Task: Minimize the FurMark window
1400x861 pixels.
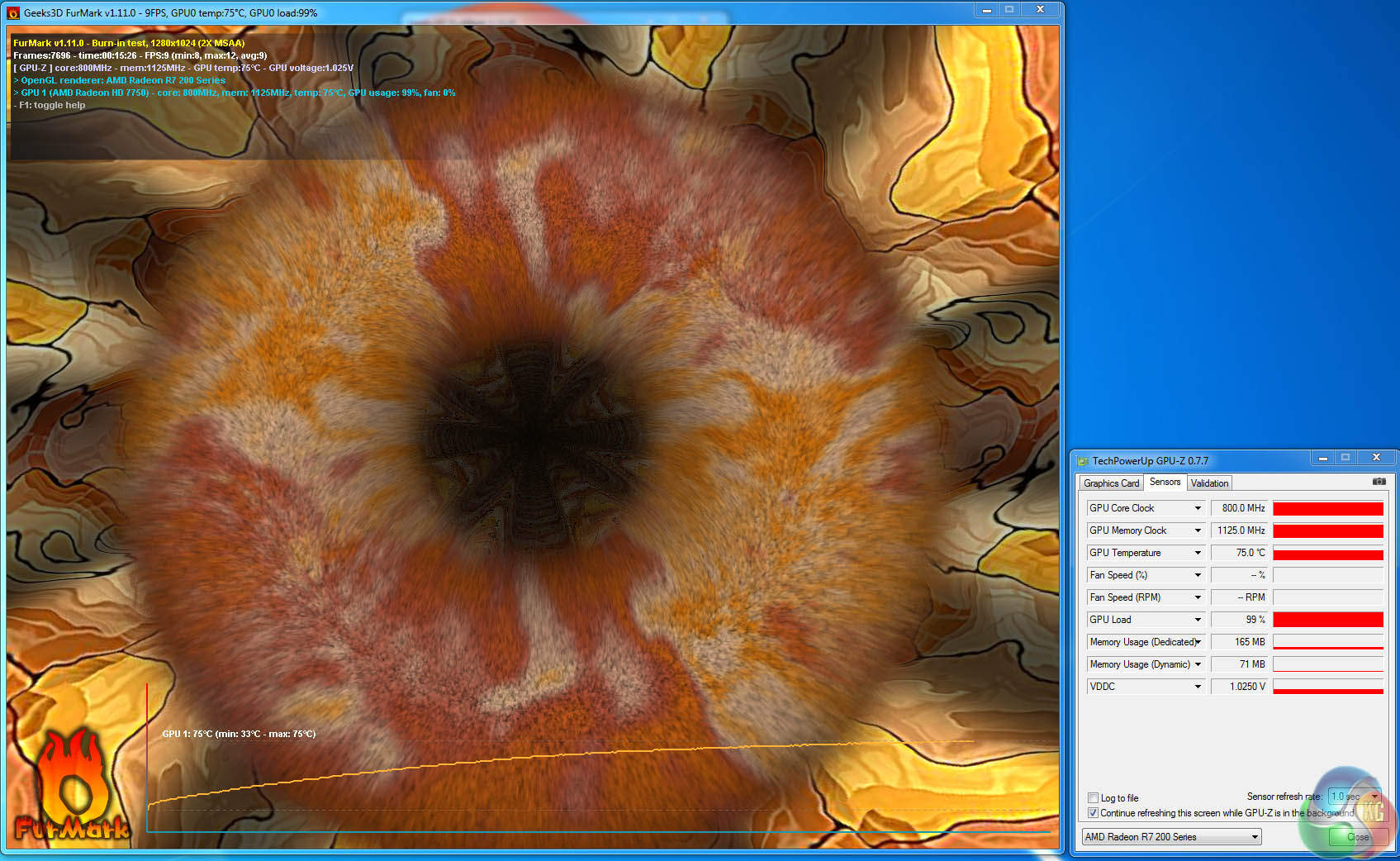Action: (986, 10)
